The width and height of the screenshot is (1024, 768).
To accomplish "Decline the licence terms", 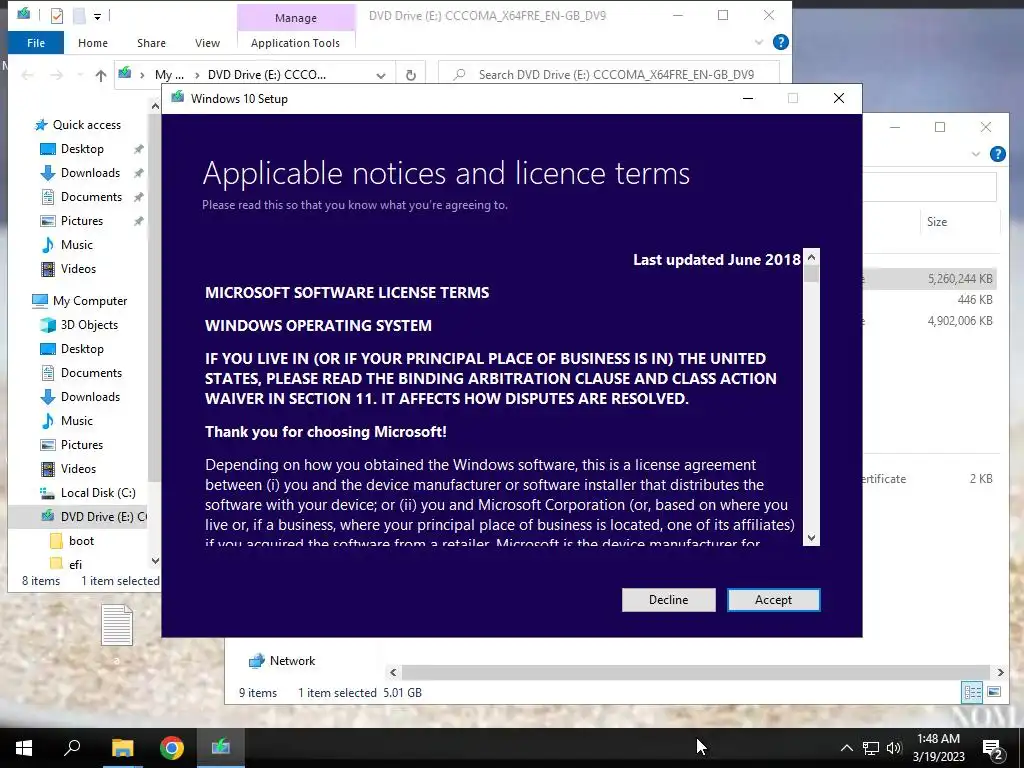I will click(668, 600).
